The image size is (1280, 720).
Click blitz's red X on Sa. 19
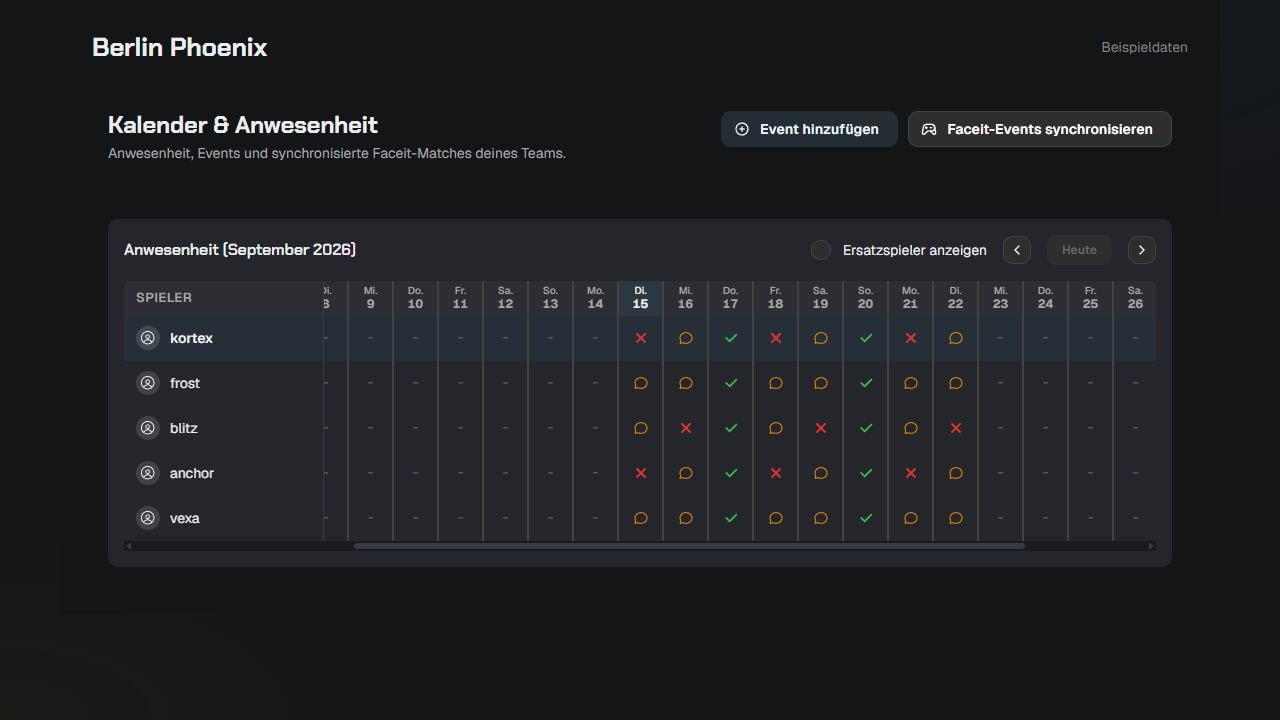[820, 428]
